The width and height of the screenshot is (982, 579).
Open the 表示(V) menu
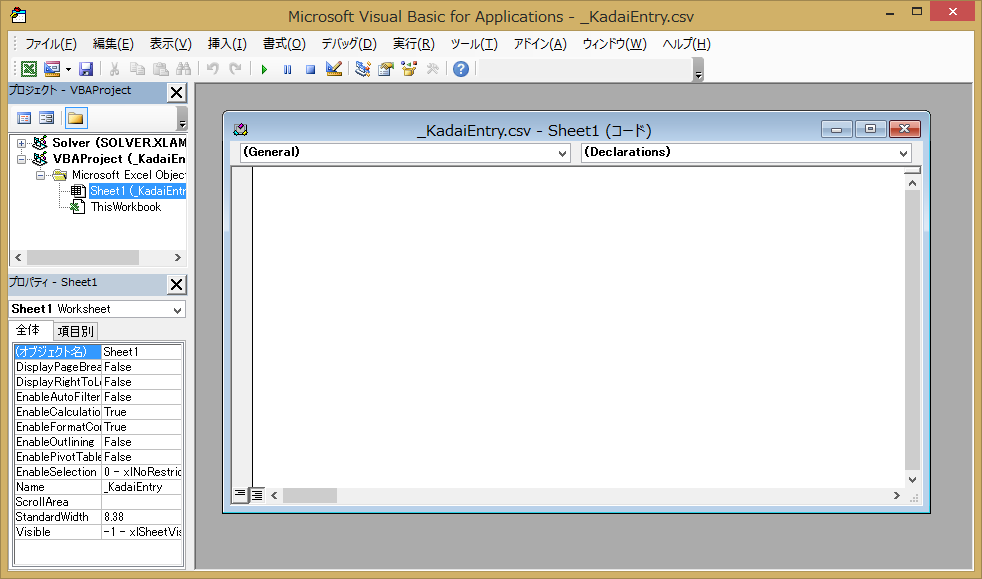[170, 44]
